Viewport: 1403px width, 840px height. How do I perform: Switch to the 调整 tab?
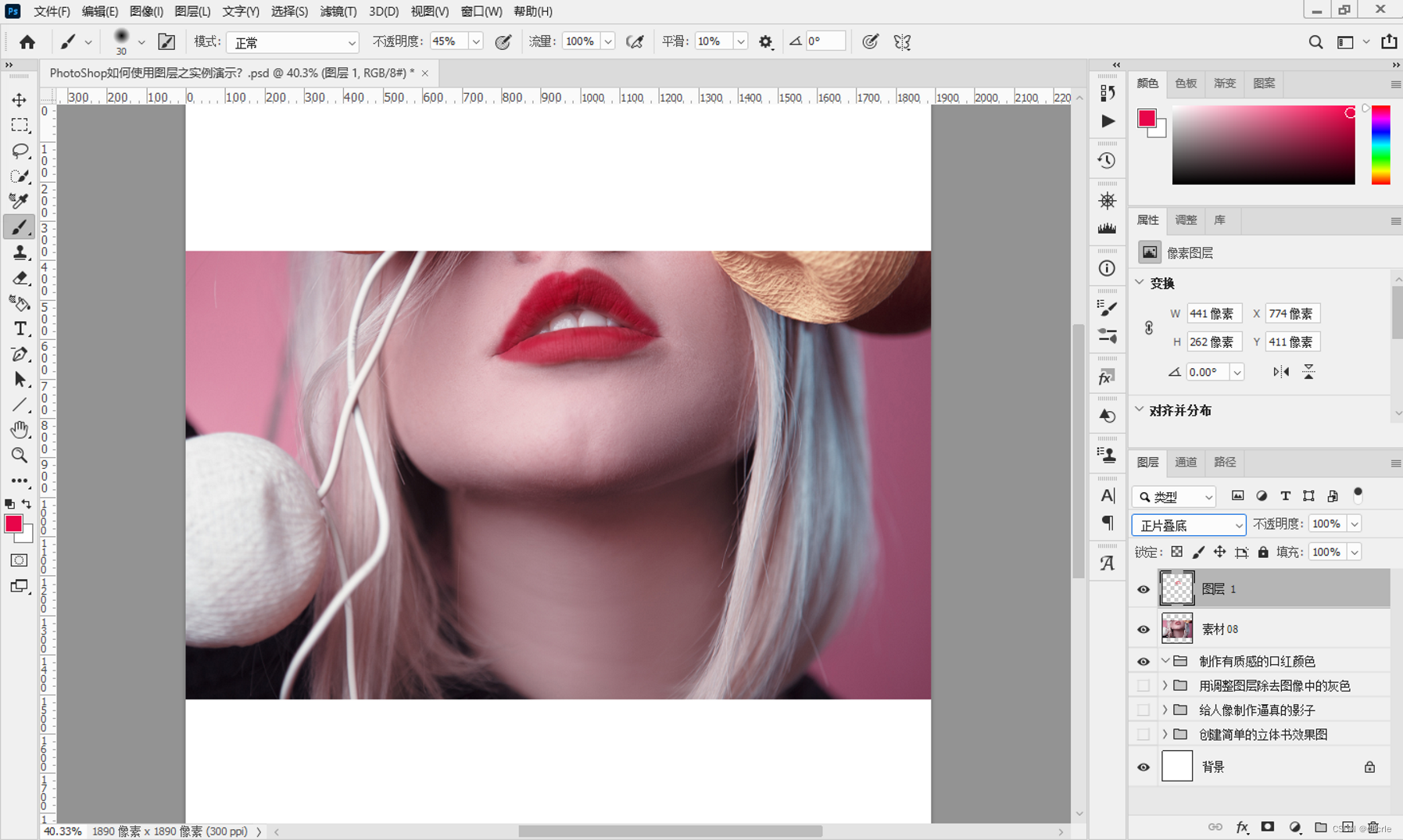coord(1186,220)
